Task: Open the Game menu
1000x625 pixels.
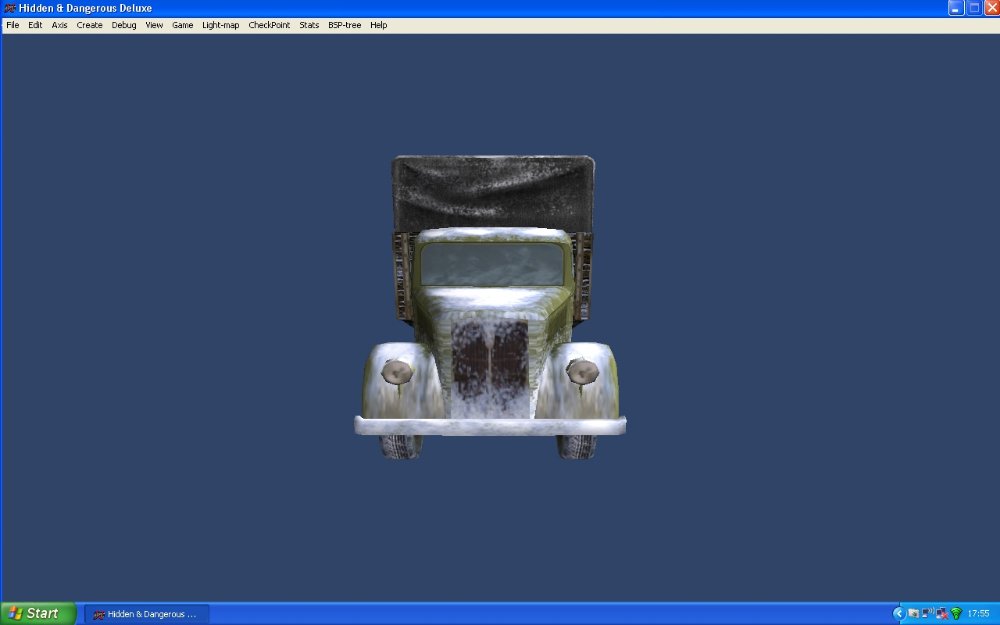Action: pos(182,25)
